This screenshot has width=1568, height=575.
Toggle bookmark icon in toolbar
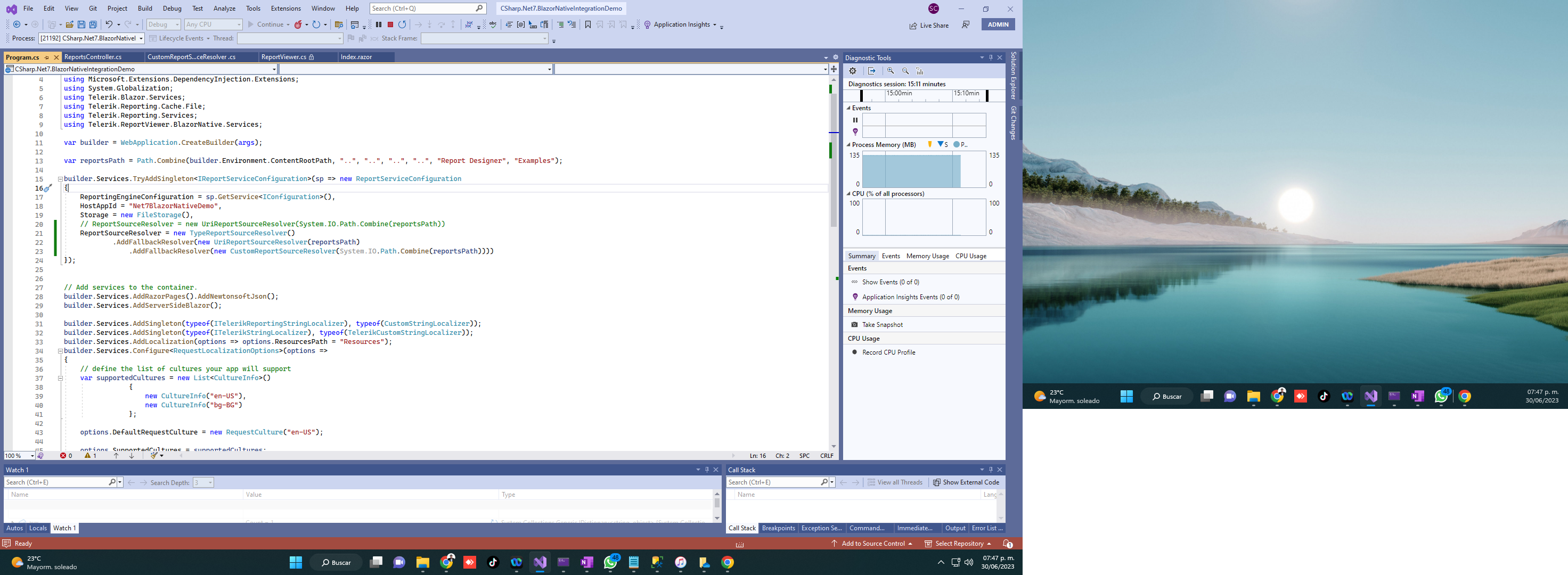pyautogui.click(x=587, y=24)
